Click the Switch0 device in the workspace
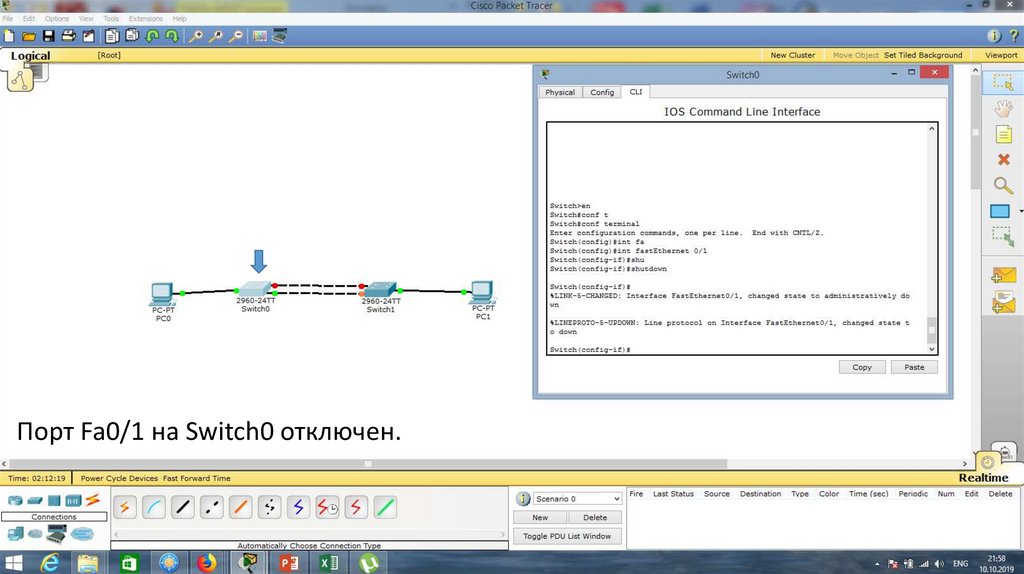The width and height of the screenshot is (1024, 574). click(x=255, y=289)
